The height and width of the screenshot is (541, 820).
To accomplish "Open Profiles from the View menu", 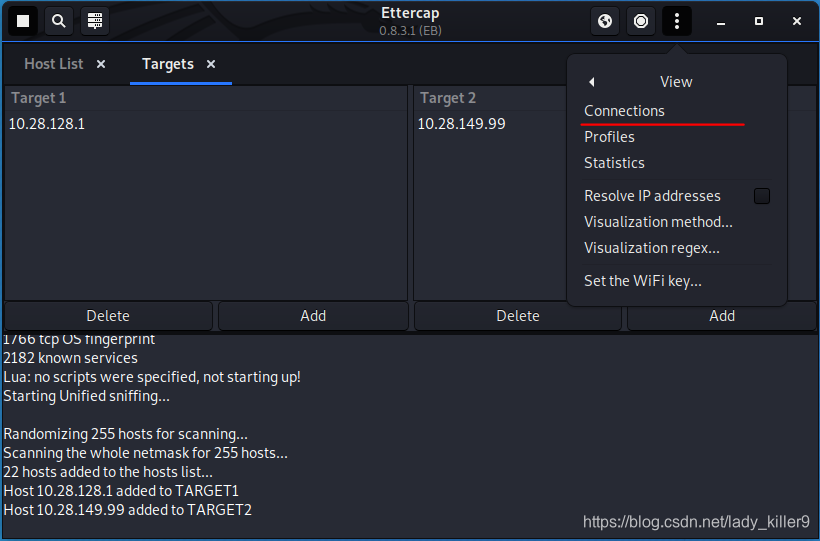I will 609,137.
